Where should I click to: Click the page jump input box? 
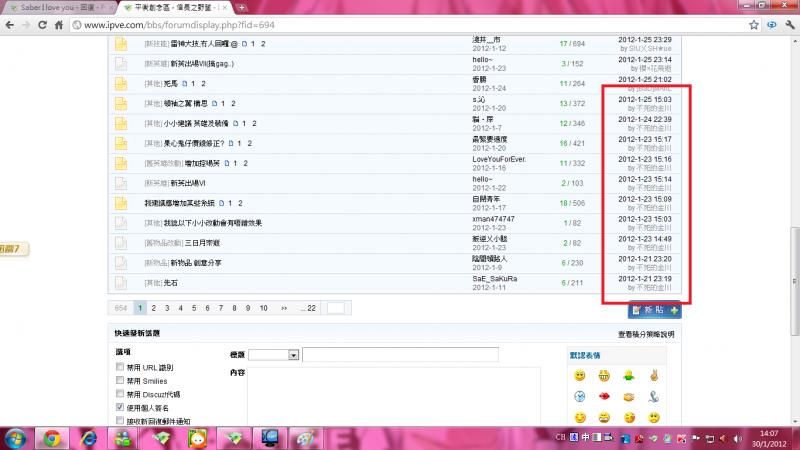click(x=336, y=308)
